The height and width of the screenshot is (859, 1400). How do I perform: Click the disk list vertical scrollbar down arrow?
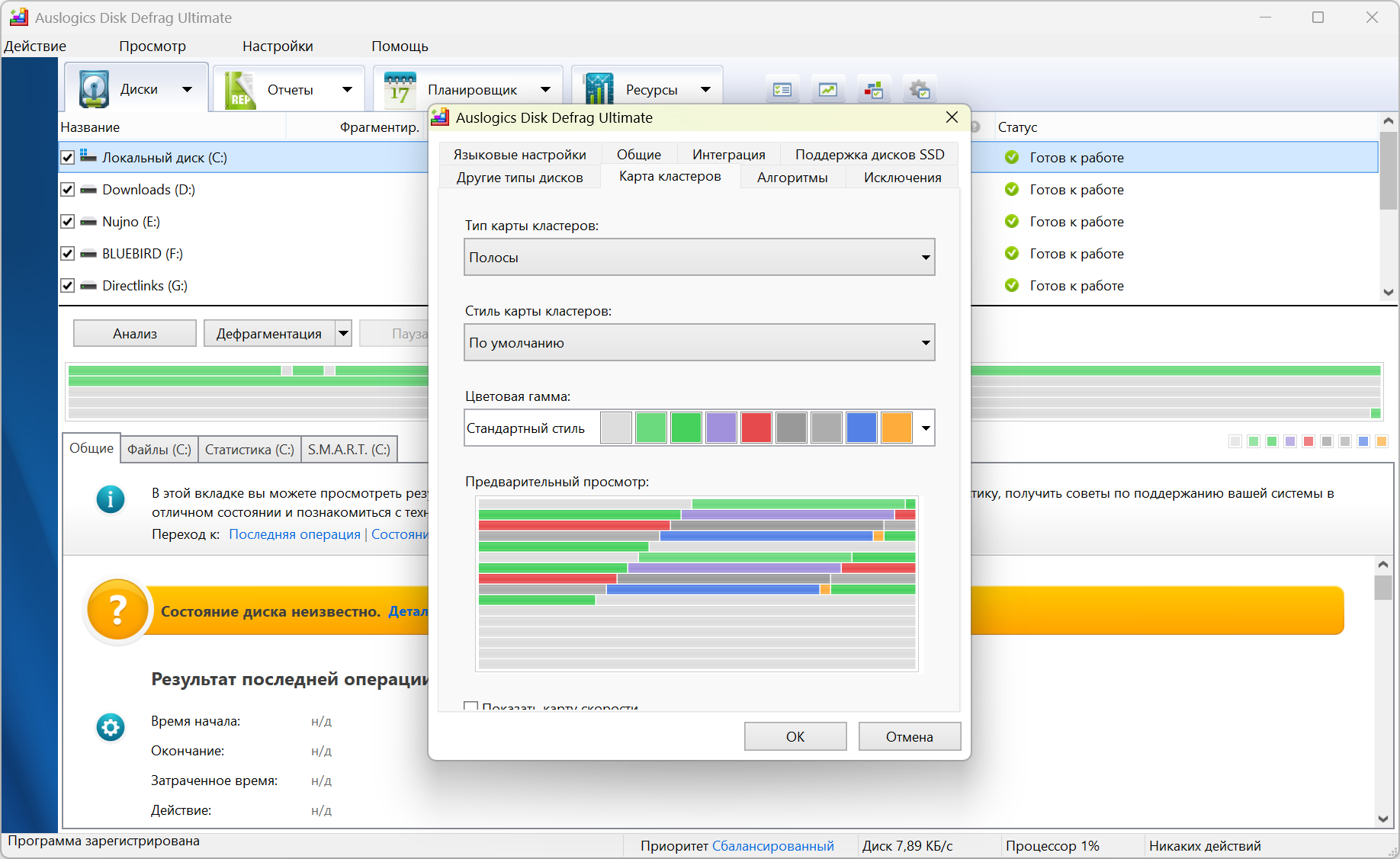coord(1389,292)
